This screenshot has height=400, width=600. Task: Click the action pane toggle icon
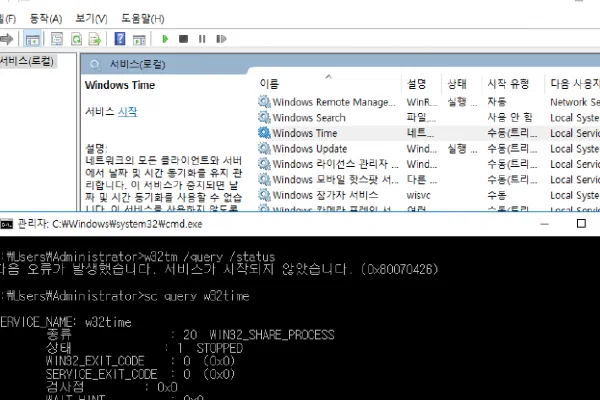(139, 39)
